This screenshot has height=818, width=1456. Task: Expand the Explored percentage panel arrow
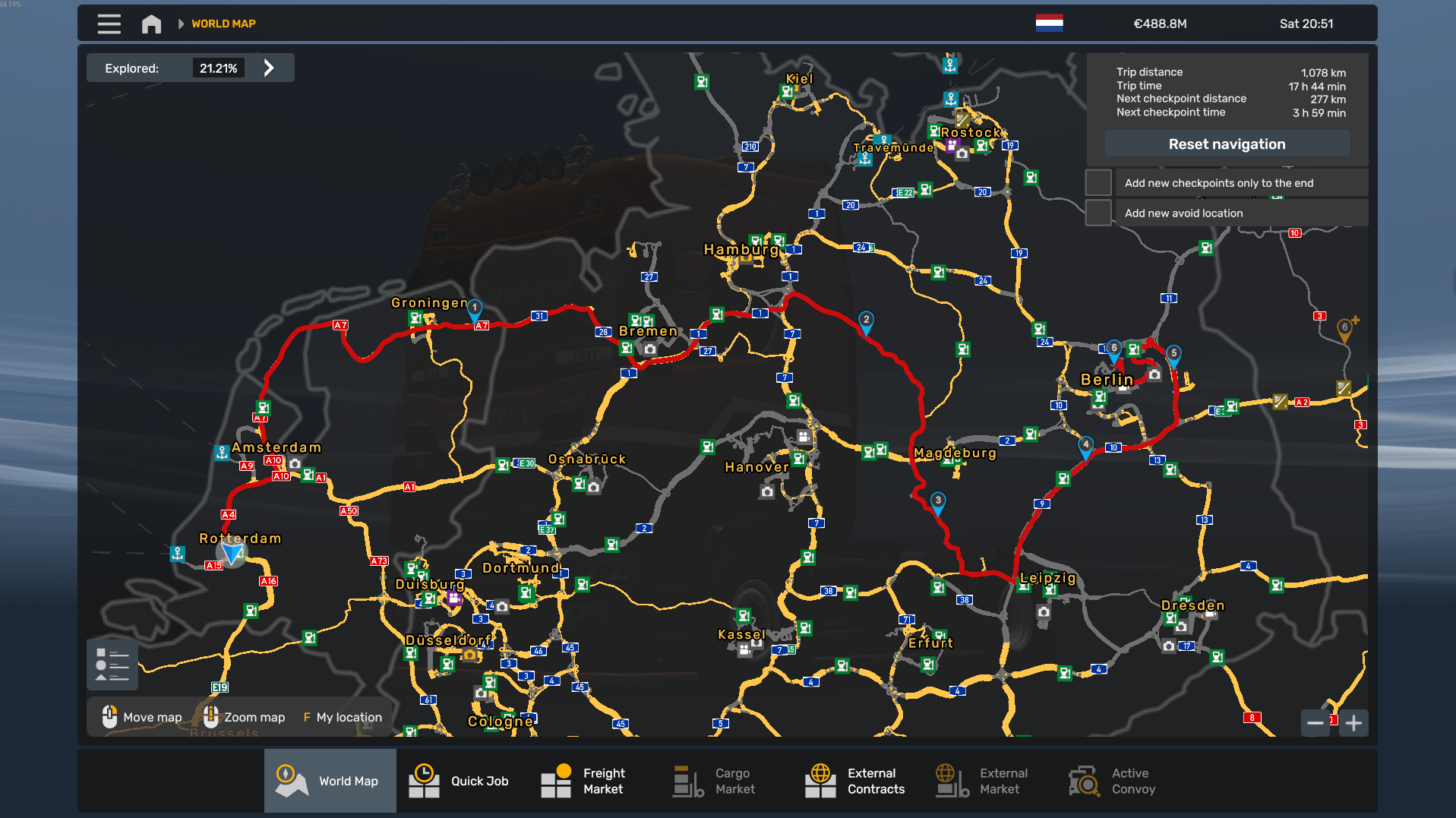pos(269,68)
